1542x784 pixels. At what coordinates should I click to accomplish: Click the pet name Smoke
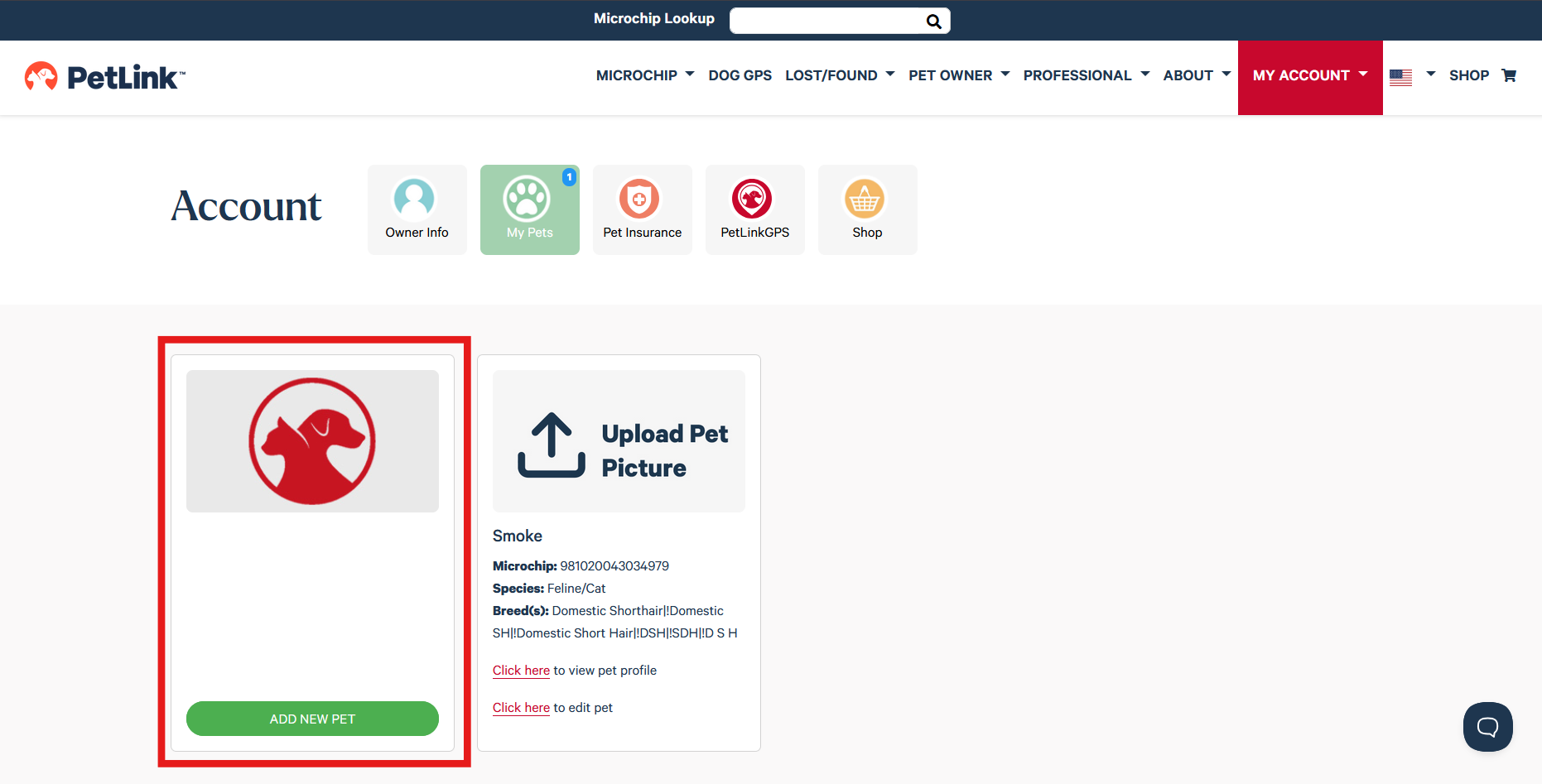(x=518, y=536)
